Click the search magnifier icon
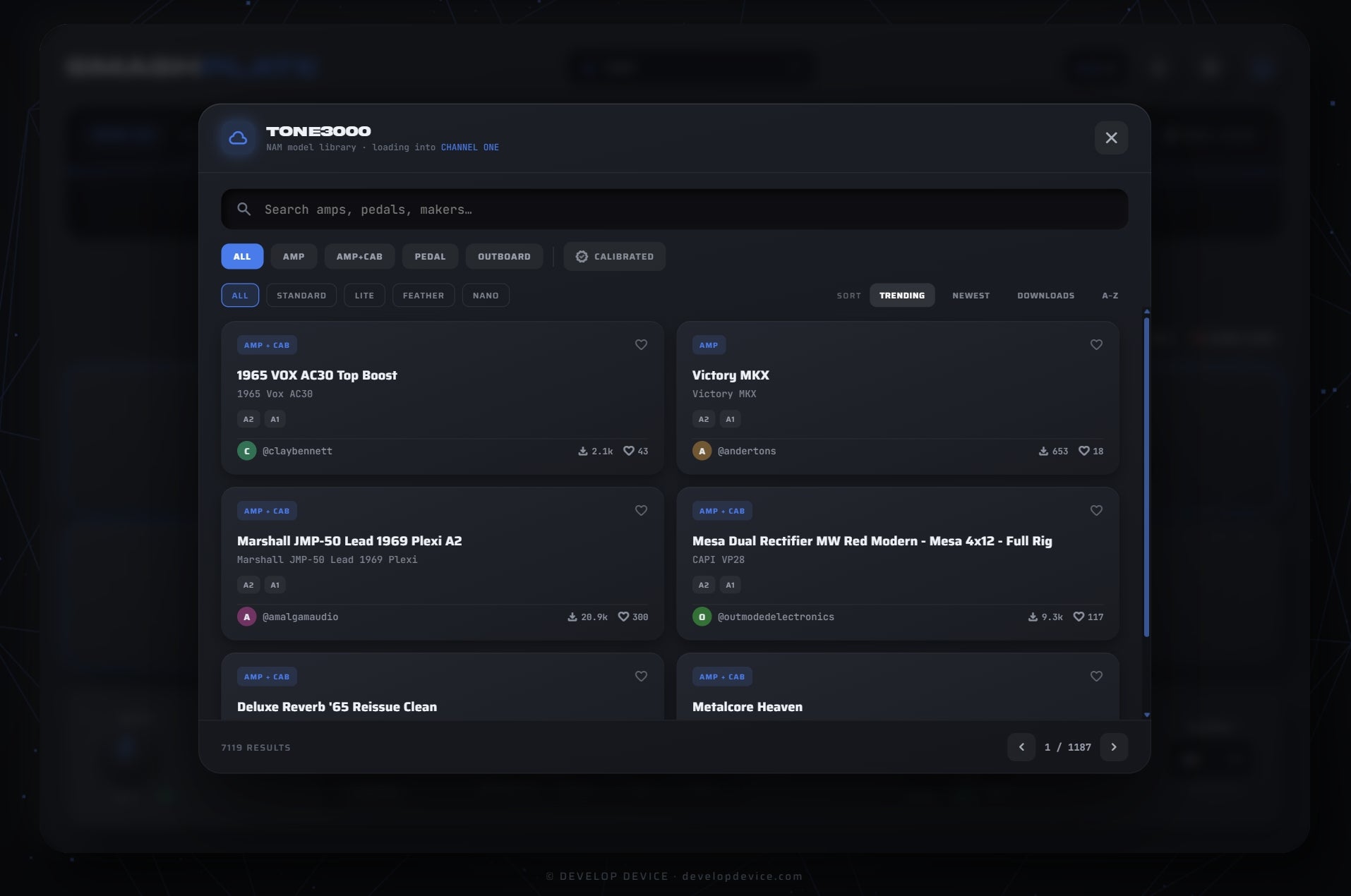 [x=244, y=209]
